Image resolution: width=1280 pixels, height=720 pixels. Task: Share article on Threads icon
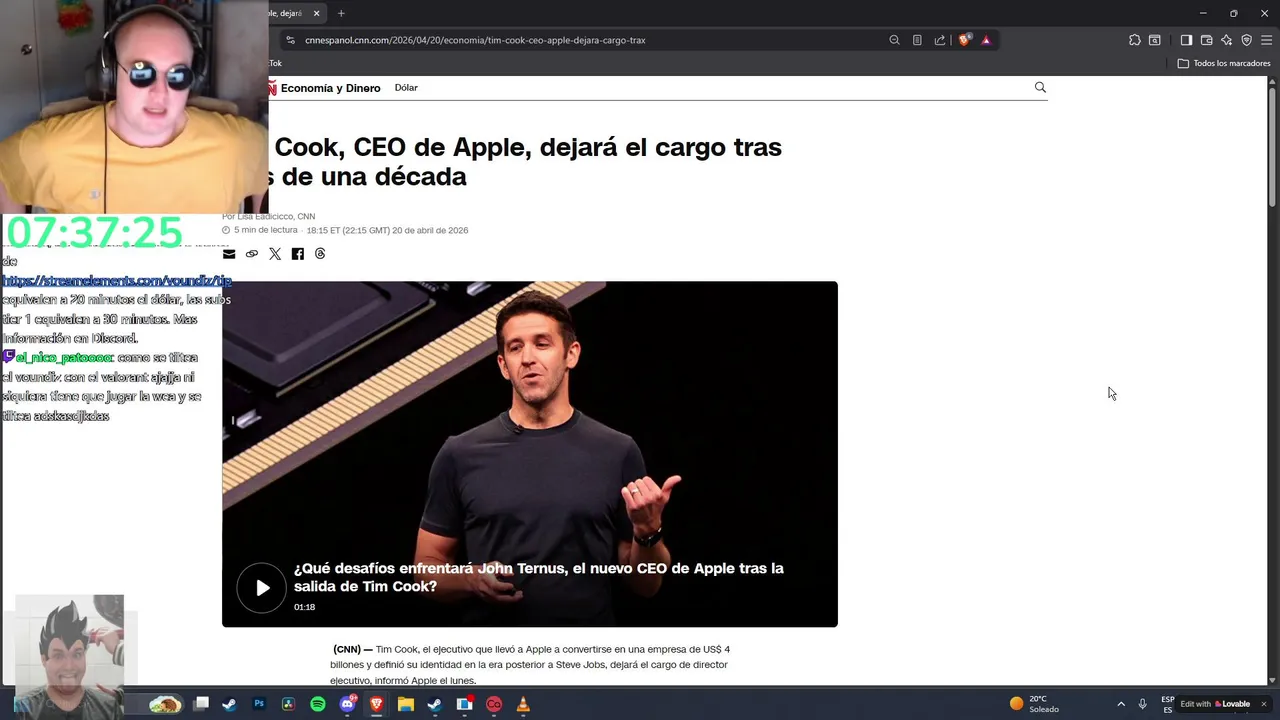pos(320,254)
